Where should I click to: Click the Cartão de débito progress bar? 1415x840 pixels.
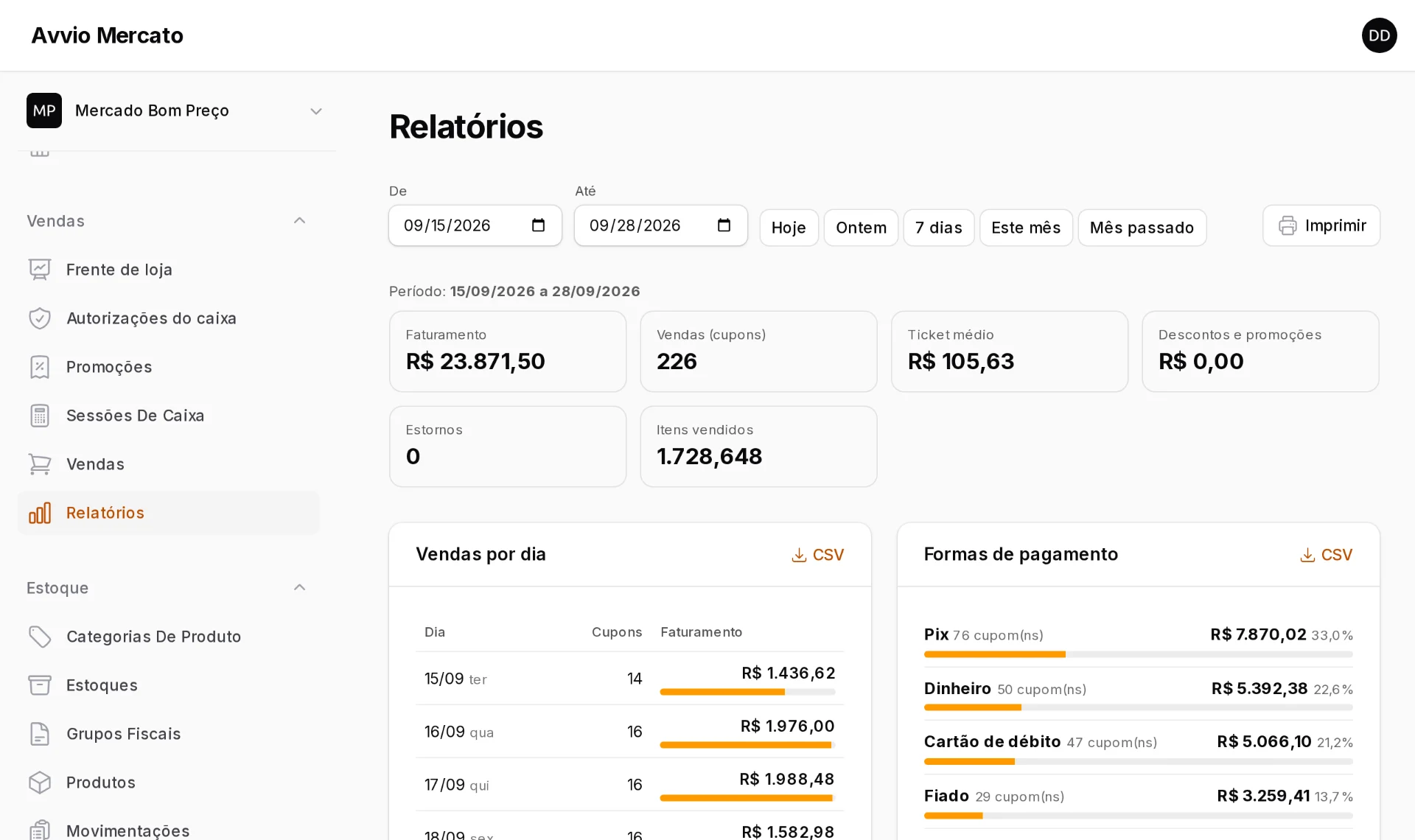pos(1138,761)
